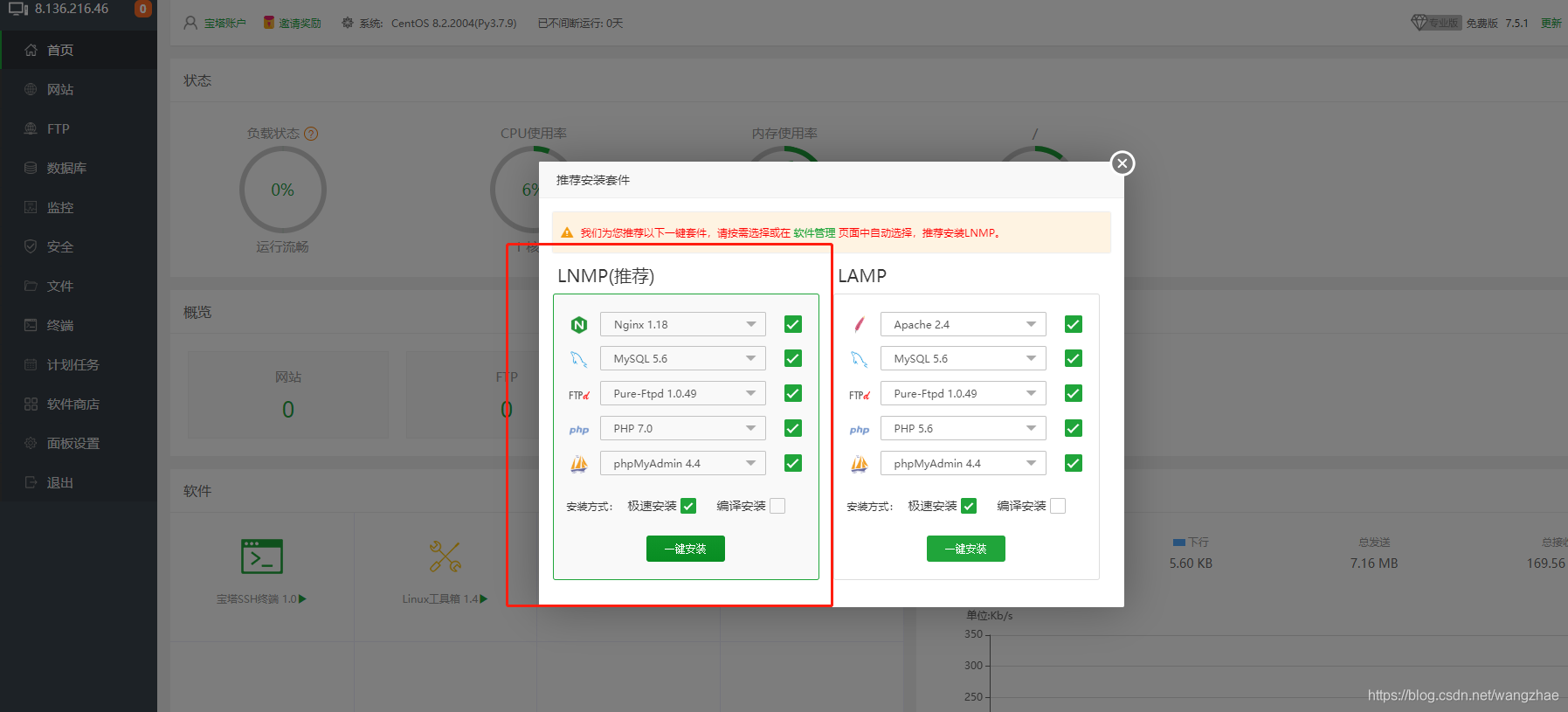Click the 计划任务 calendar icon in sidebar
Screen dimensions: 1568x712
point(31,364)
